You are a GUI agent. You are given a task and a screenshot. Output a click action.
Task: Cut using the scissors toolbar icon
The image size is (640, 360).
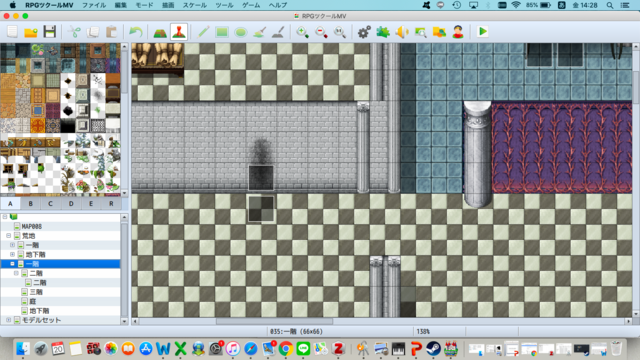point(74,32)
